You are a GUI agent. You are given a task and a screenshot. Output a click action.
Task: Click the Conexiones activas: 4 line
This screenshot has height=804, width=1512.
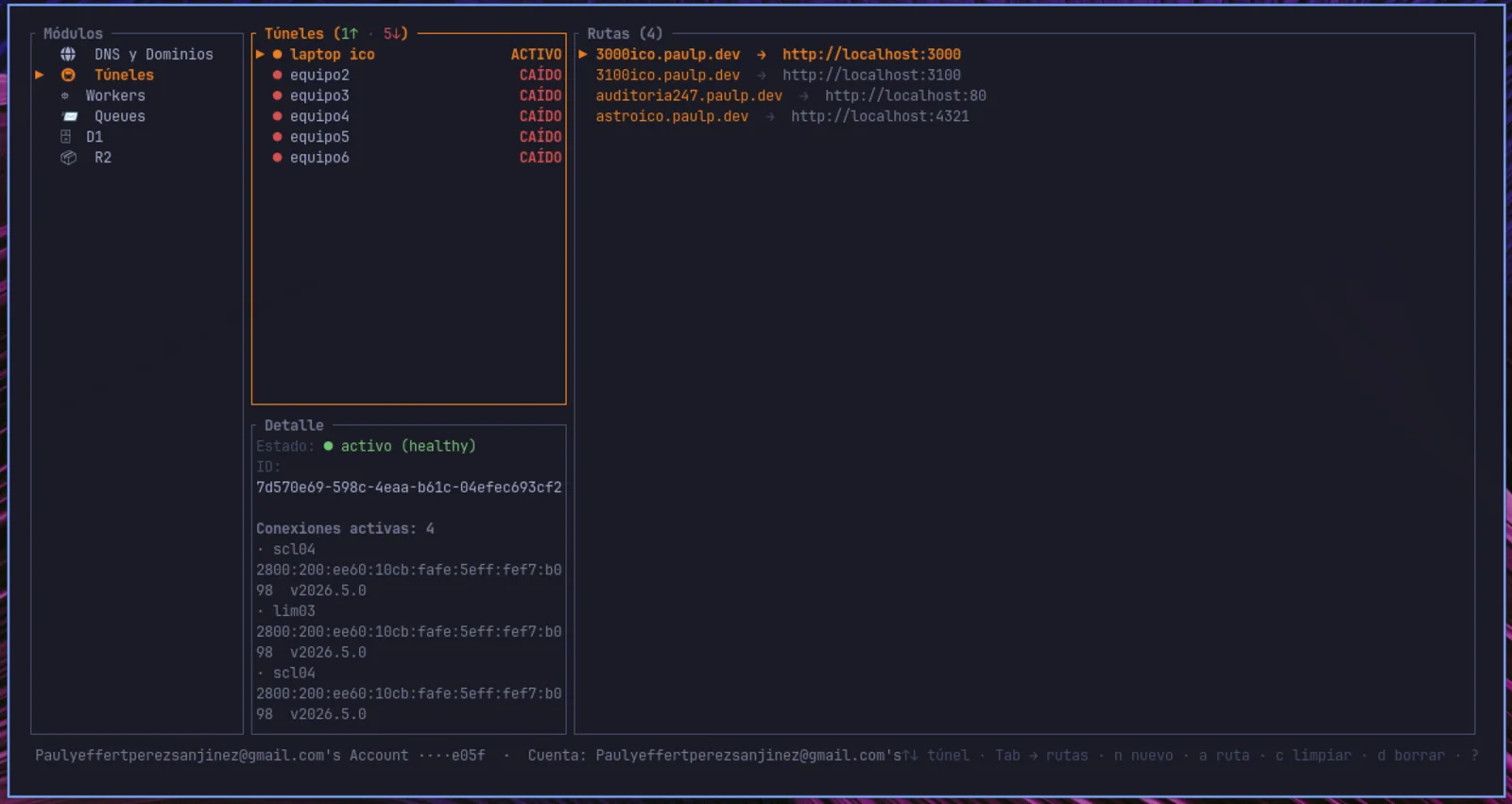click(x=345, y=529)
